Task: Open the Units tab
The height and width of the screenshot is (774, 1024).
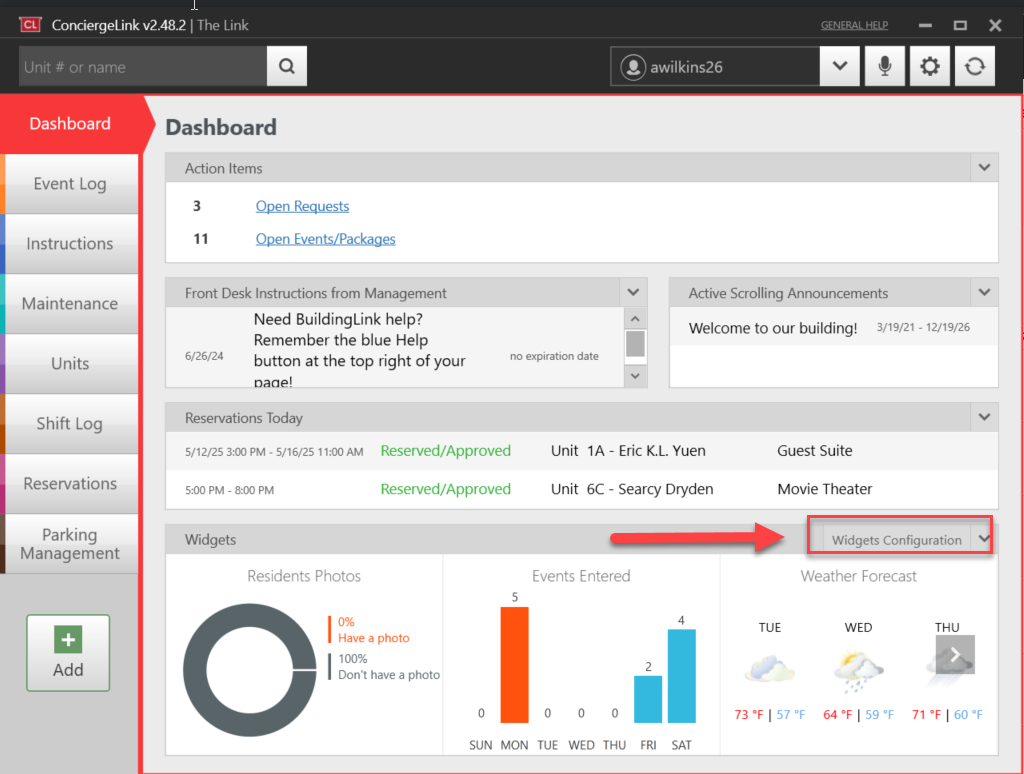Action: (x=70, y=364)
